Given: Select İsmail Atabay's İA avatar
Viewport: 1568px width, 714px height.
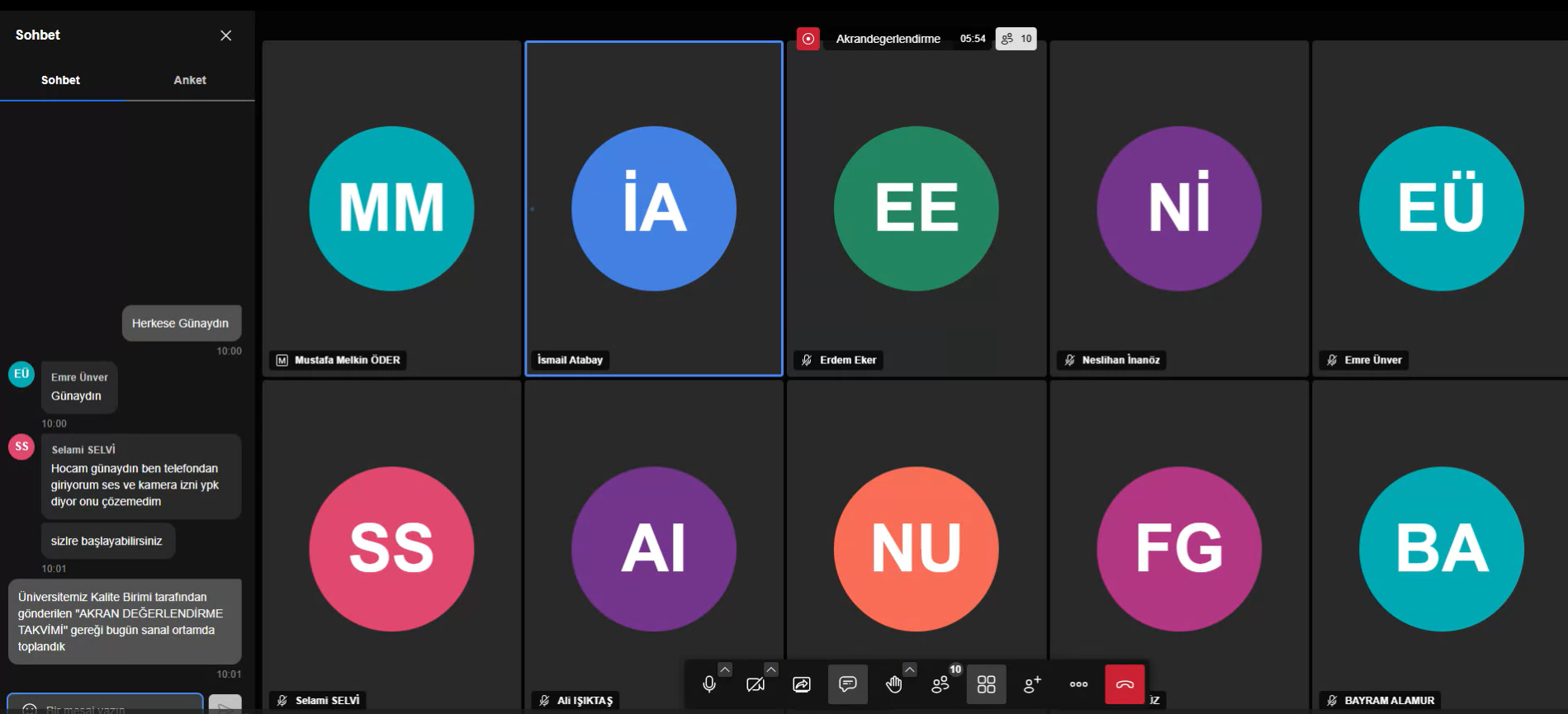Looking at the screenshot, I should [x=654, y=208].
